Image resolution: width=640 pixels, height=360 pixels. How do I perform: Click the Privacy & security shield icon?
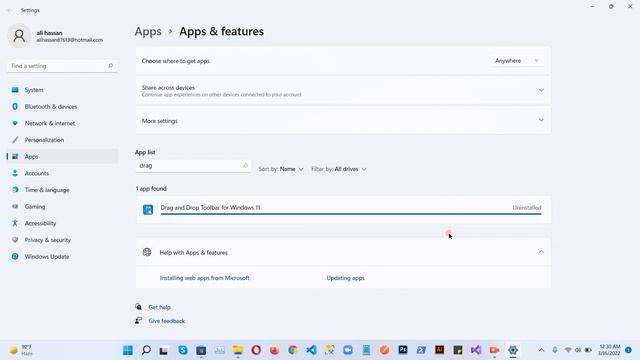point(15,240)
